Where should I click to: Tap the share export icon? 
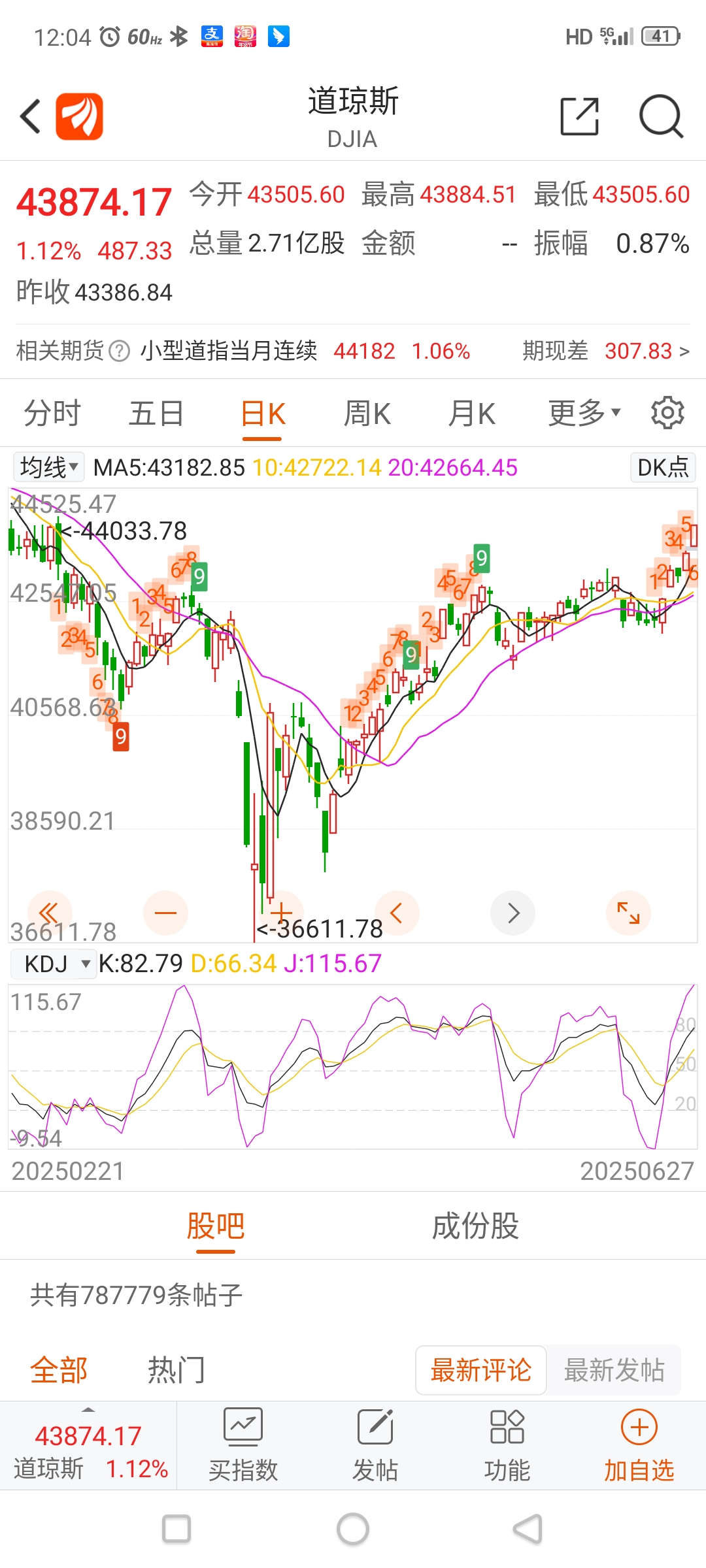click(580, 116)
